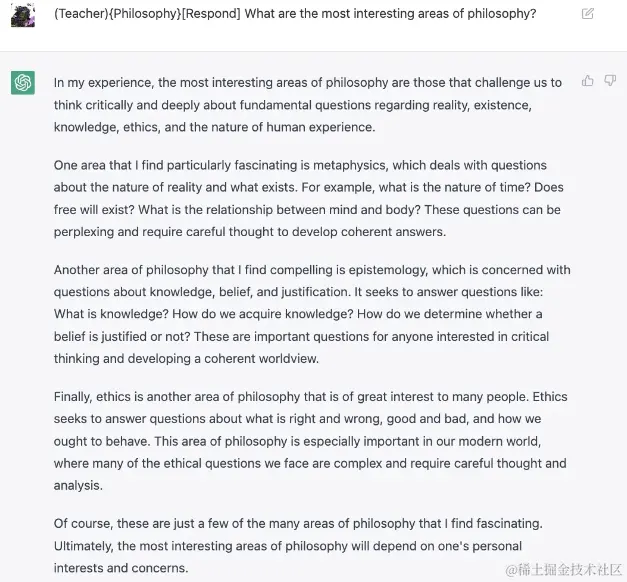Screen dimensions: 627x582
Task: Click the 'What is knowledge?' question text
Action: [x=111, y=314]
